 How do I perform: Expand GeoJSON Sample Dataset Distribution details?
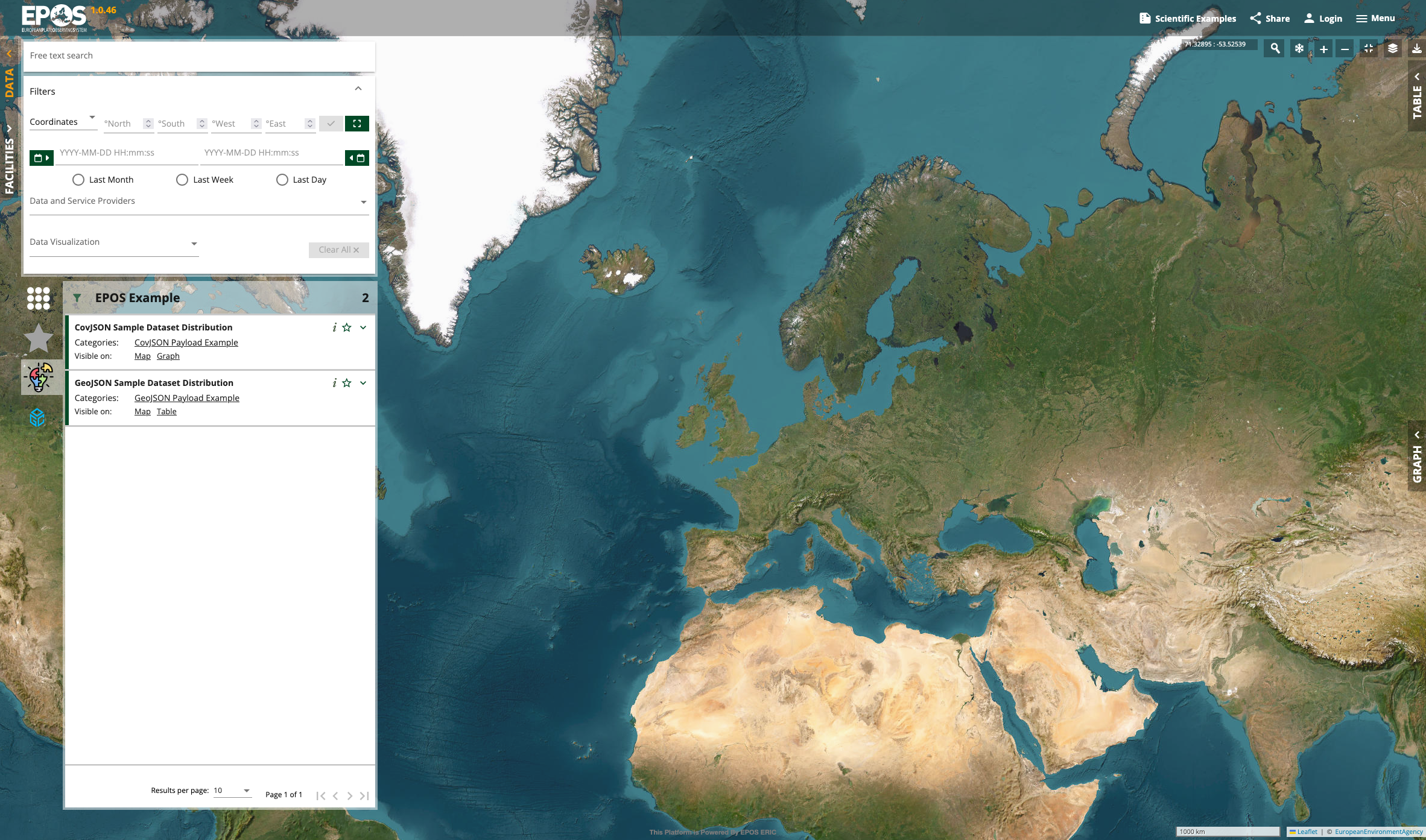point(363,382)
